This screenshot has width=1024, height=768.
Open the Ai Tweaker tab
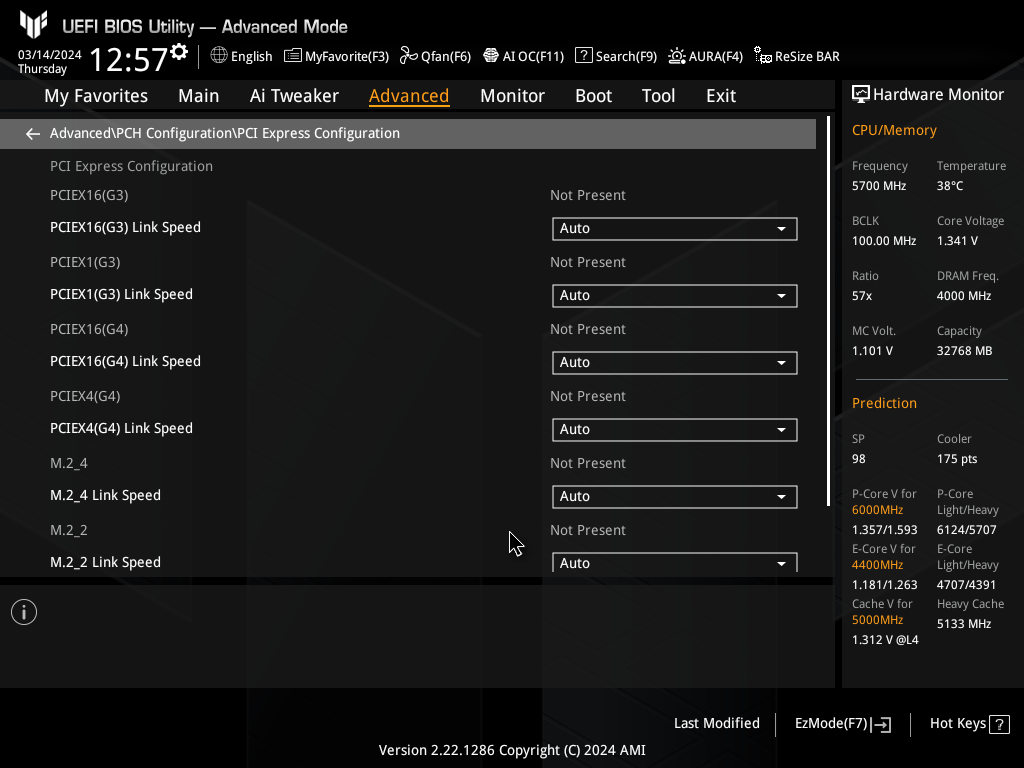coord(294,96)
